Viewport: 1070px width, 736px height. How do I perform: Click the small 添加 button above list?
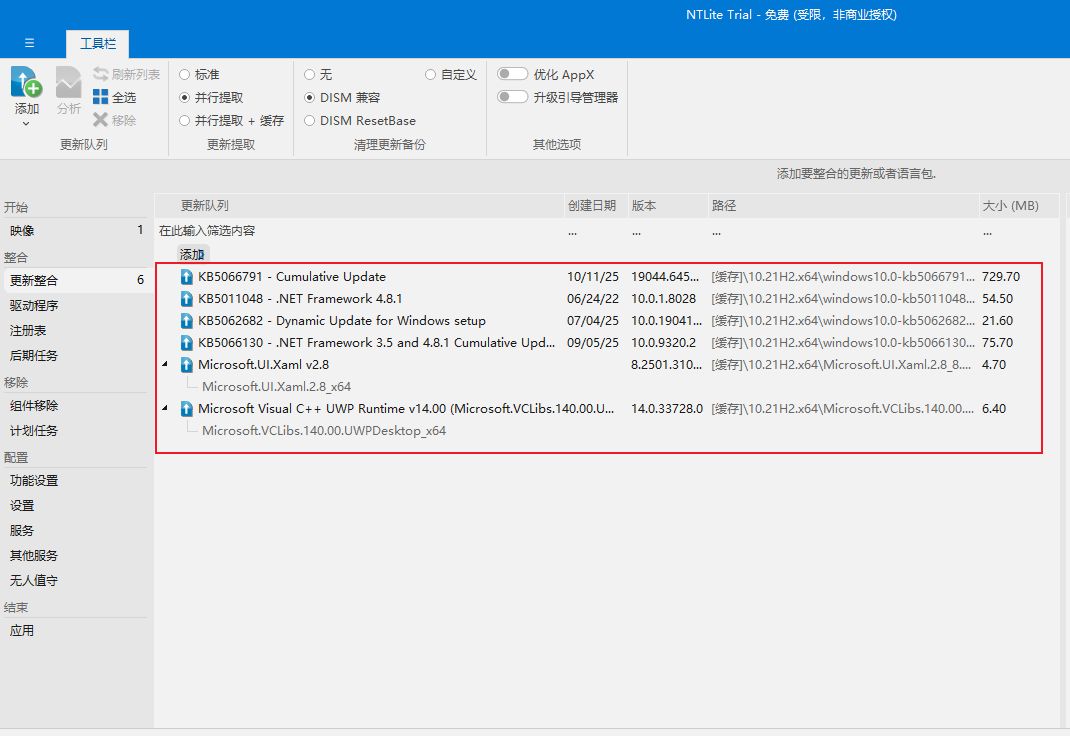tap(192, 254)
